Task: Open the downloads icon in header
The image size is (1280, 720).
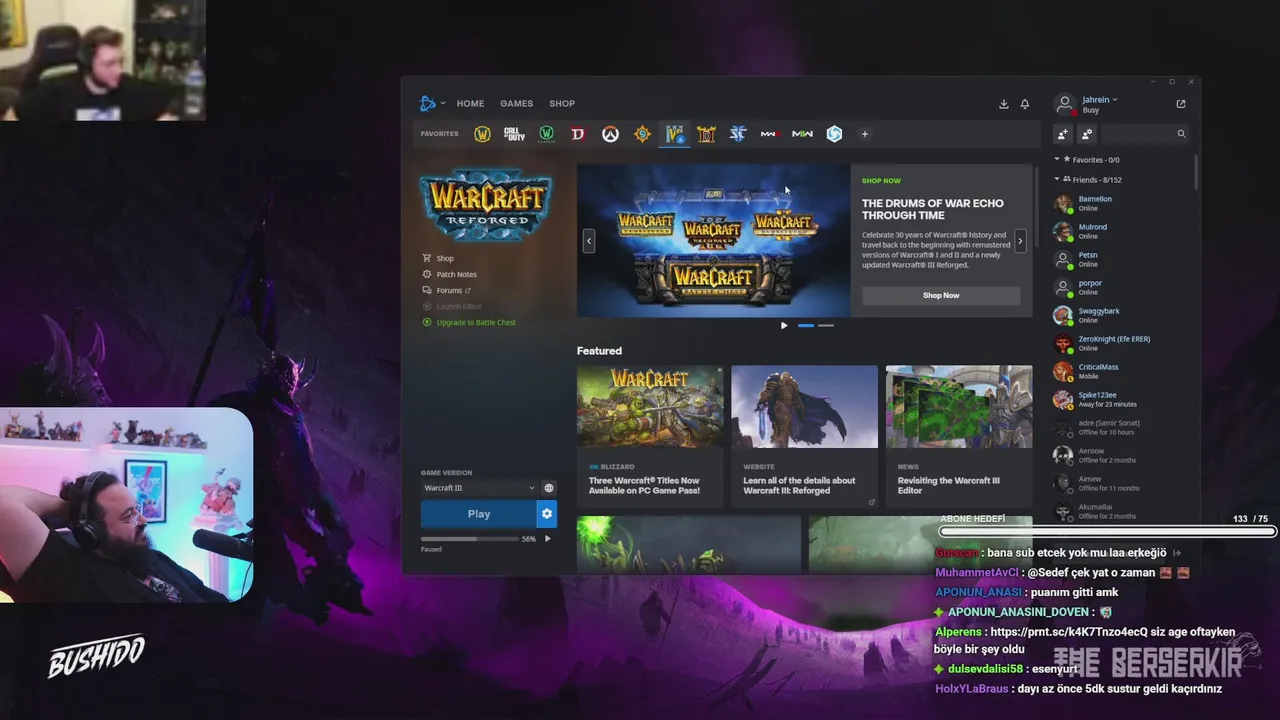Action: click(1003, 104)
